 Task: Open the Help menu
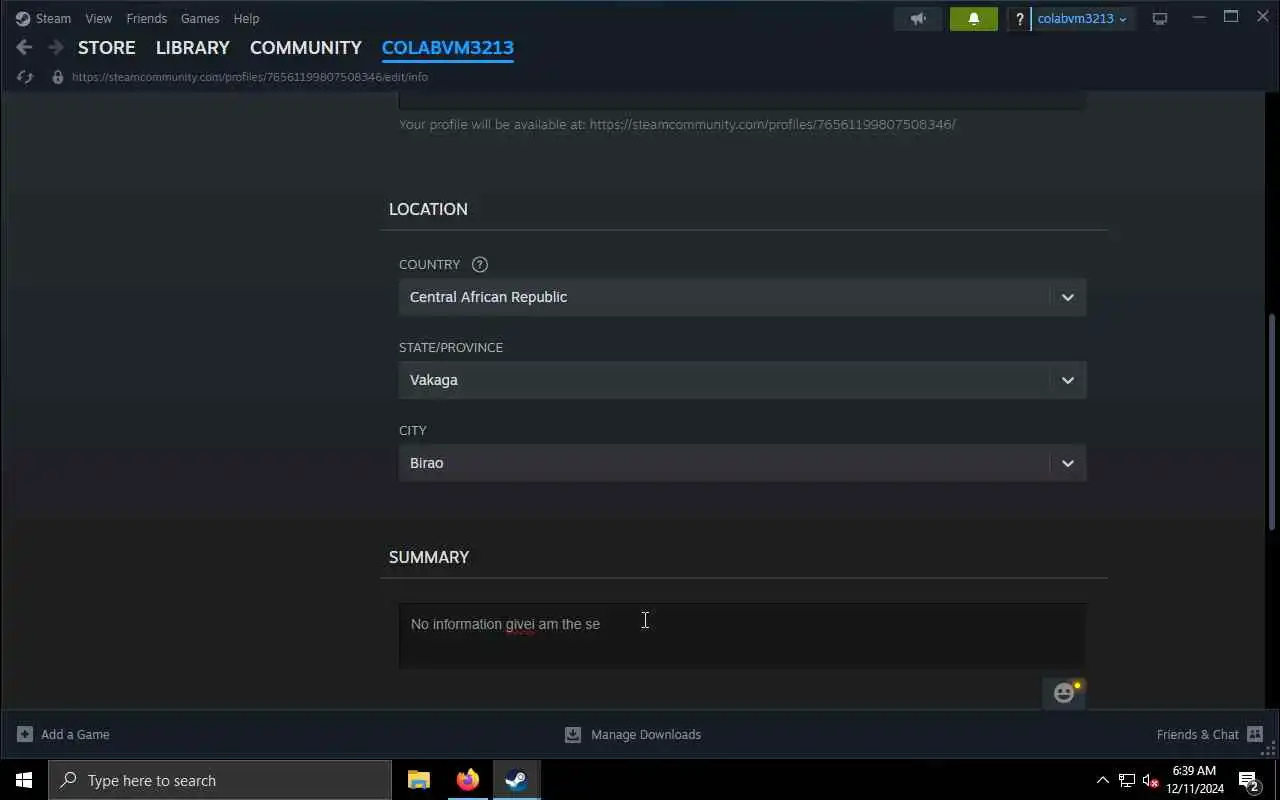[246, 18]
